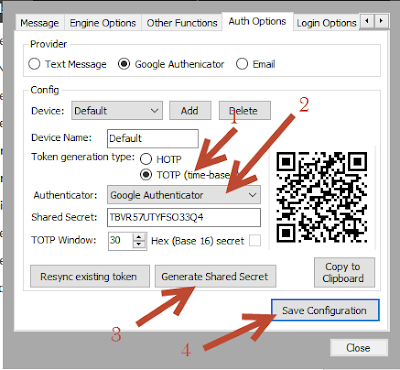Screen dimensions: 400x370
Task: Click the QR code image
Action: (x=322, y=197)
